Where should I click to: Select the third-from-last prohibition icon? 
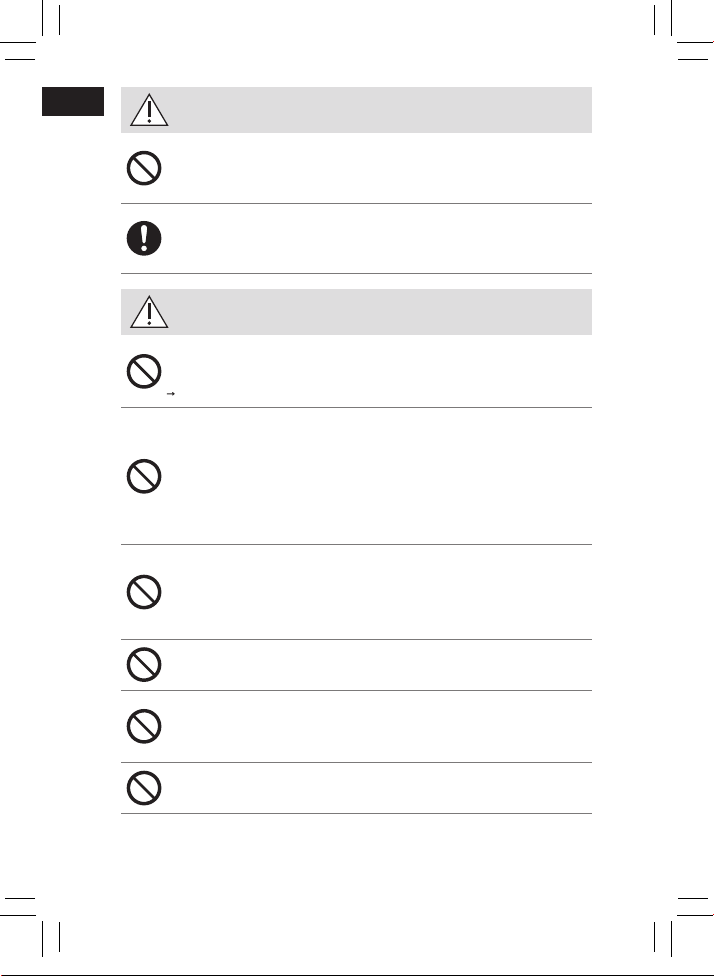tap(144, 665)
